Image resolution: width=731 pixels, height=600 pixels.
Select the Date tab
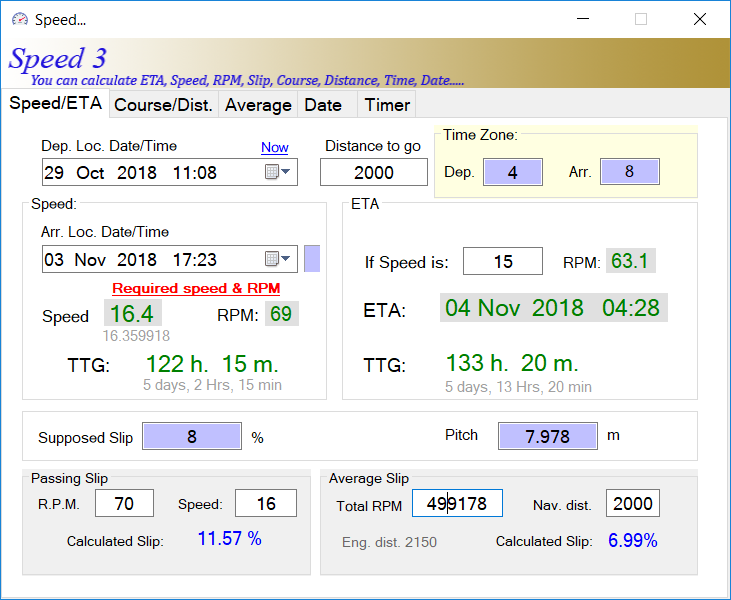coord(323,105)
